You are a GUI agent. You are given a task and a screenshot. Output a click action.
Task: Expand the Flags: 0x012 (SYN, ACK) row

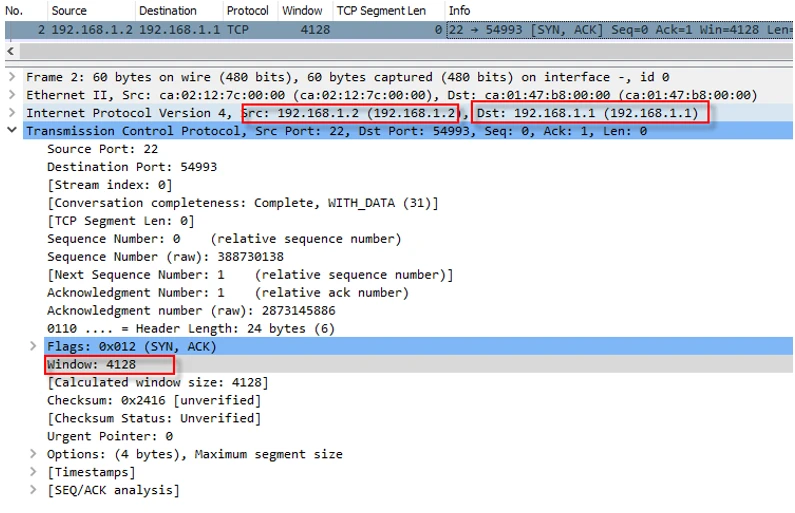point(34,346)
